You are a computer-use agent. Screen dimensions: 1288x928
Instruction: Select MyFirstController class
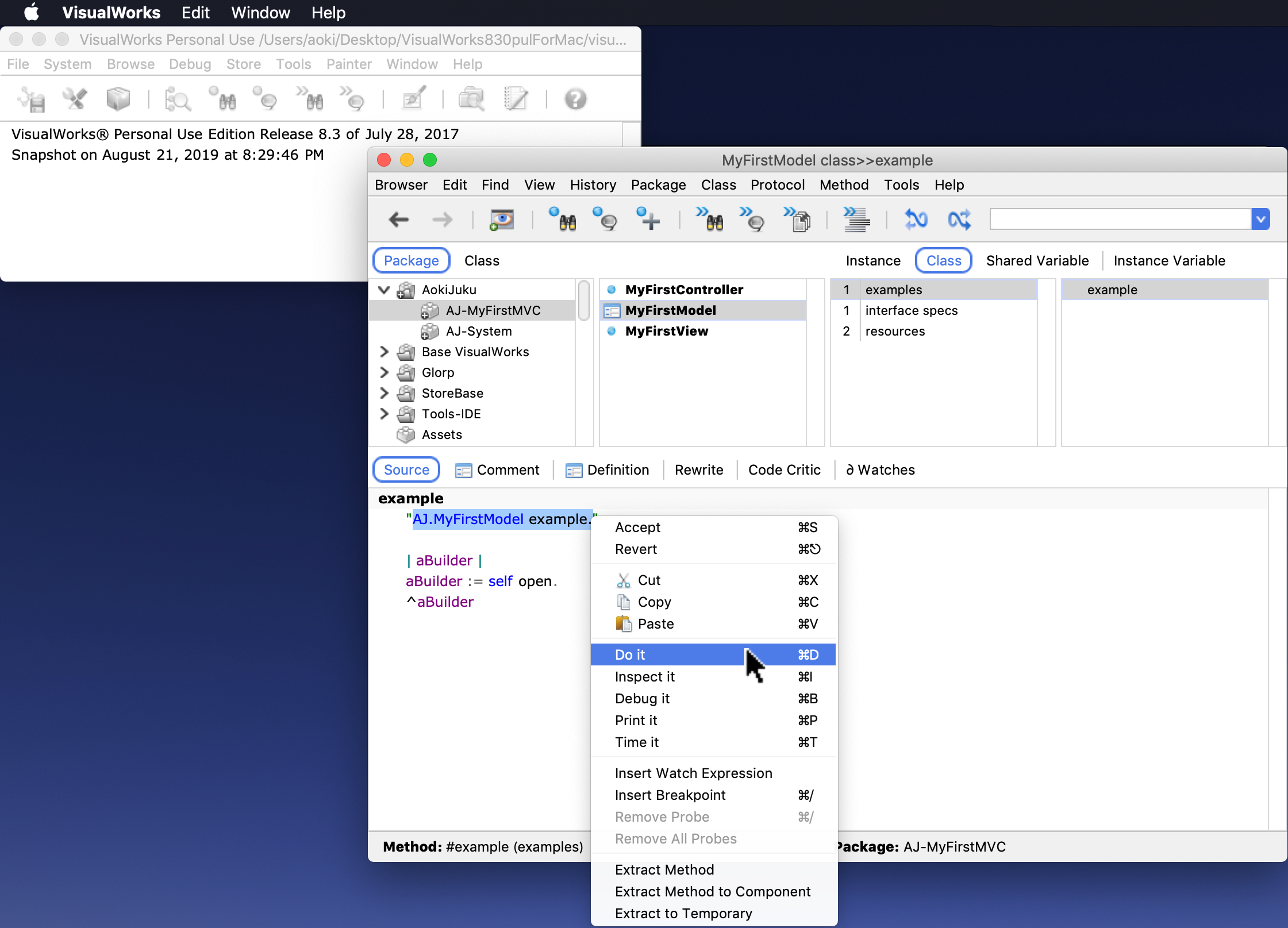tap(703, 290)
